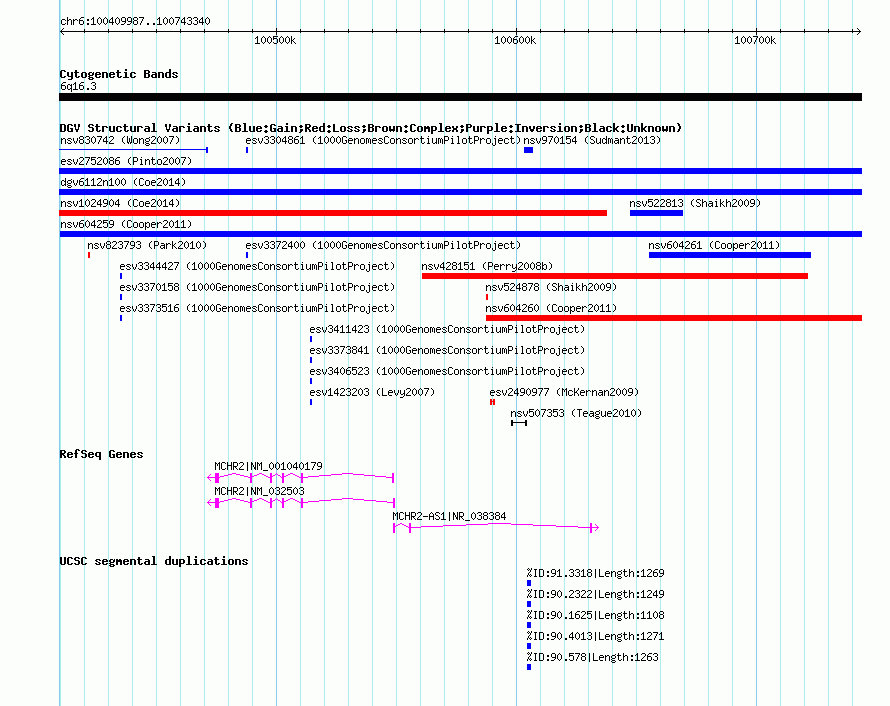Open esv3373516 variant label
The image size is (890, 706).
point(257,308)
